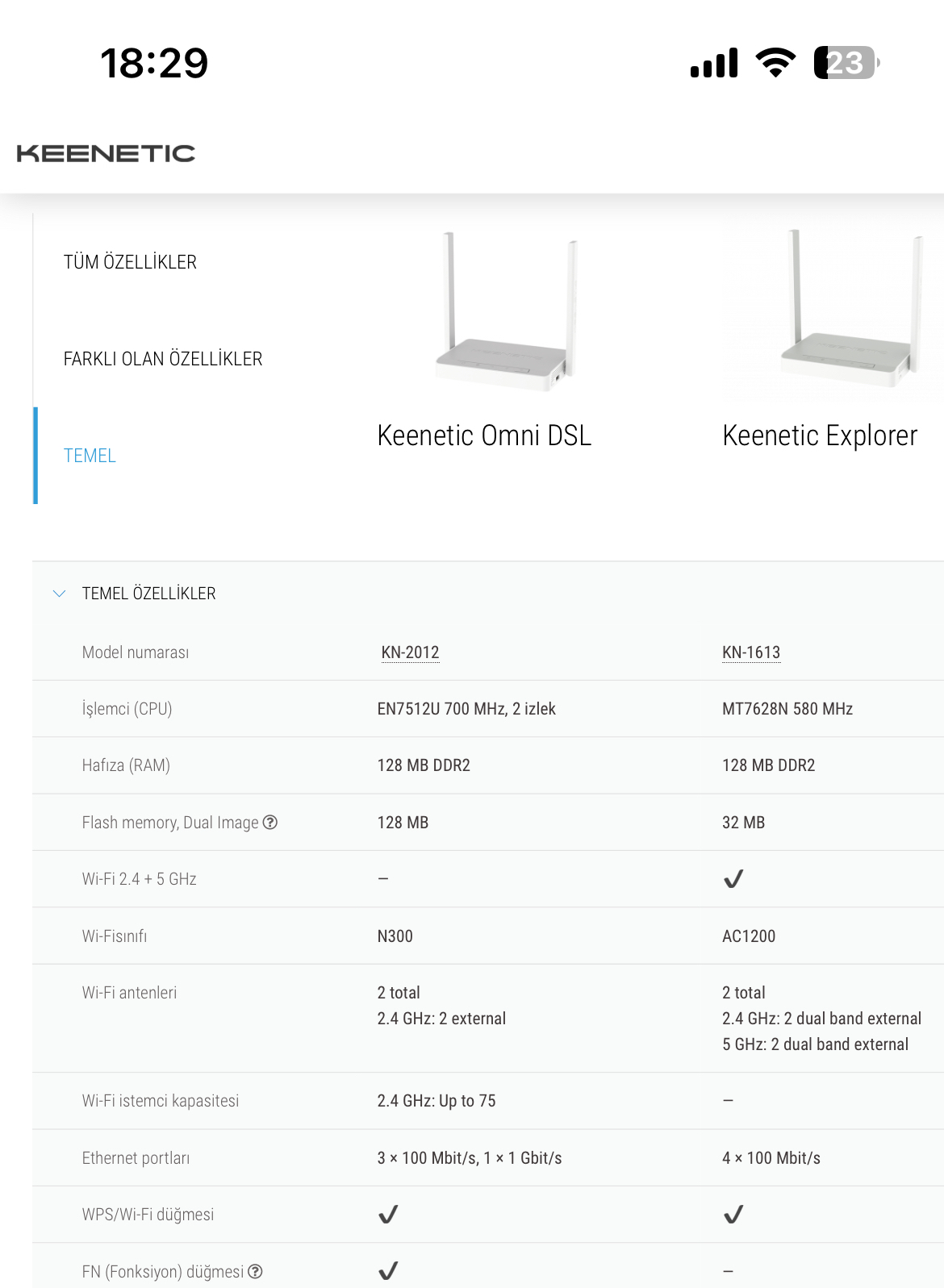
Task: Tap the Wi-Fi antenleri row label
Action: (129, 993)
